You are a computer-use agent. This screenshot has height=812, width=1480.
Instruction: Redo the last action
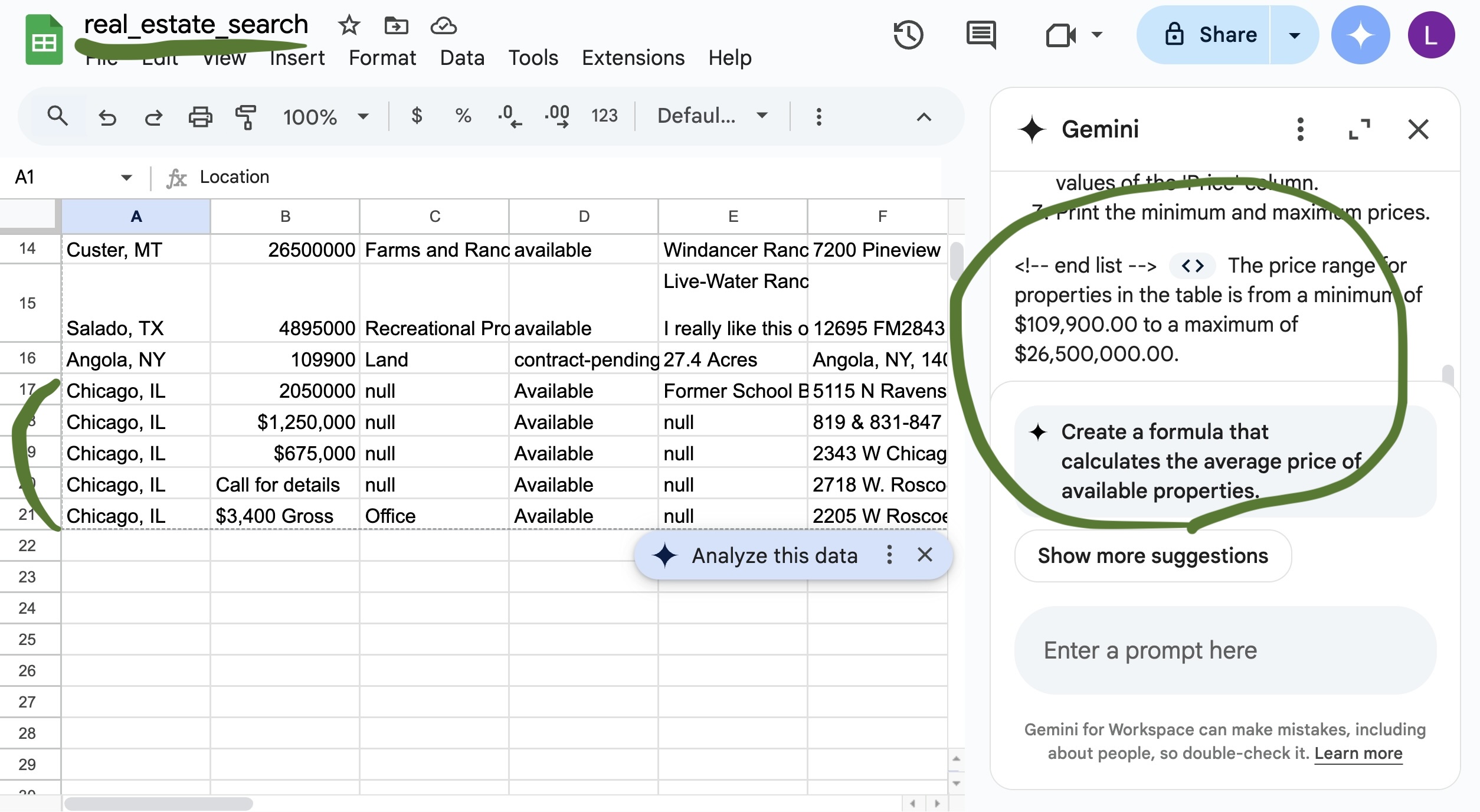pos(153,117)
